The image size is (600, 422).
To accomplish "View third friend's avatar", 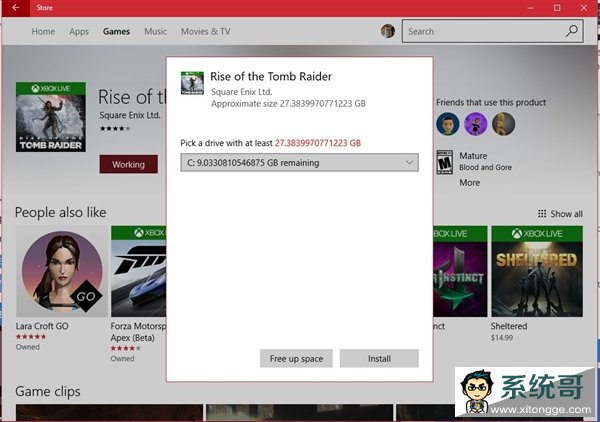I will tap(503, 124).
